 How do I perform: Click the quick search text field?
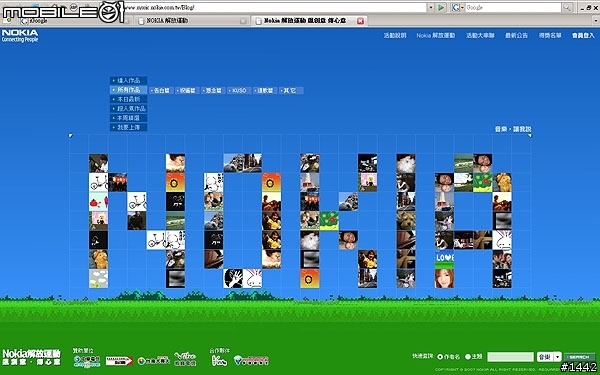pos(510,357)
